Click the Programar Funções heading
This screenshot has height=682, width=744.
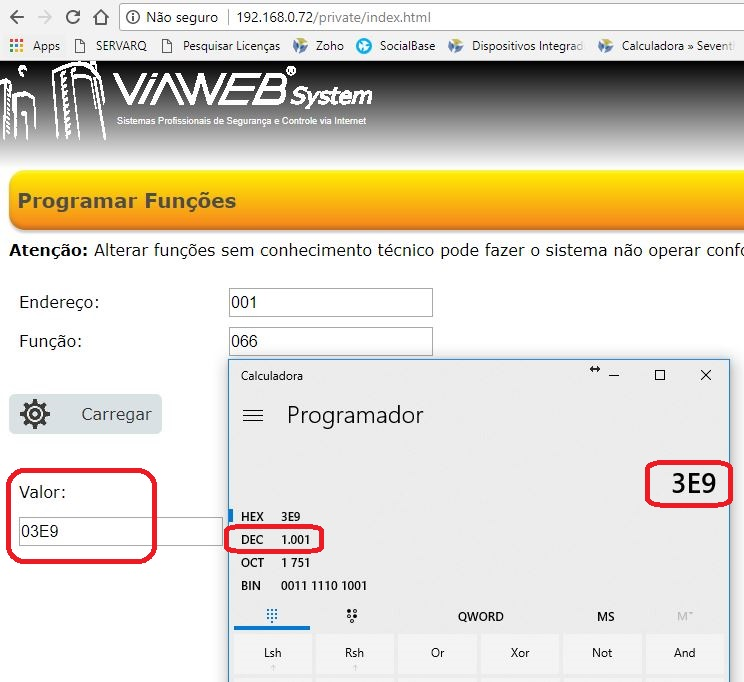click(x=127, y=201)
